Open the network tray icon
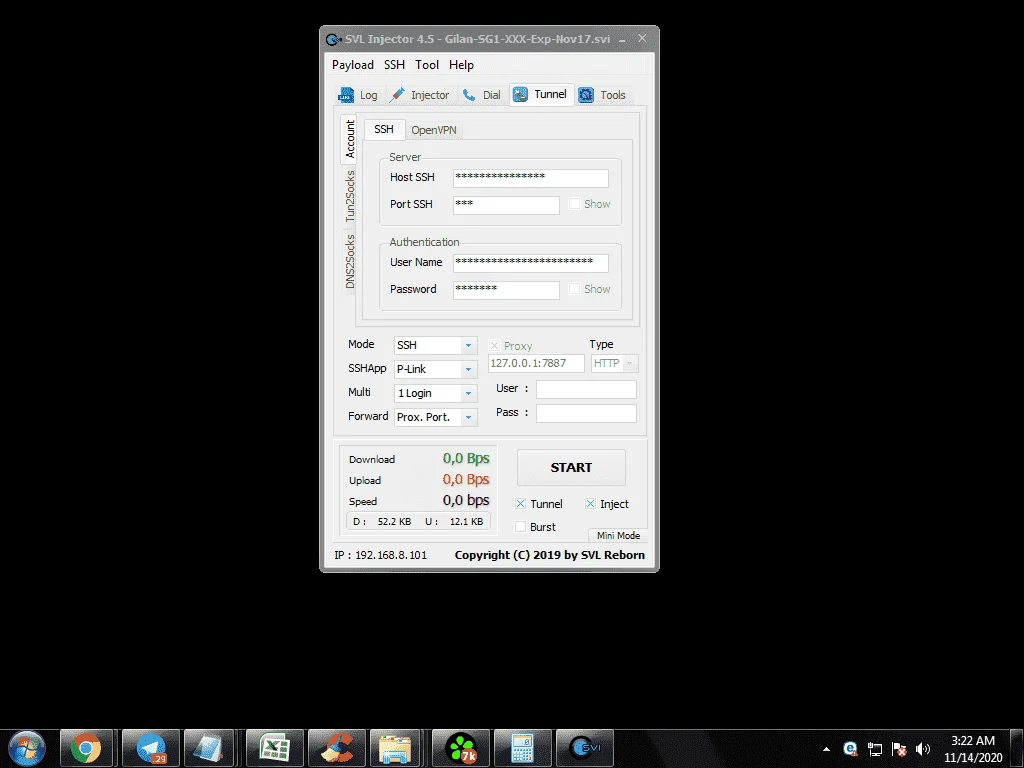The height and width of the screenshot is (768, 1024). point(874,749)
